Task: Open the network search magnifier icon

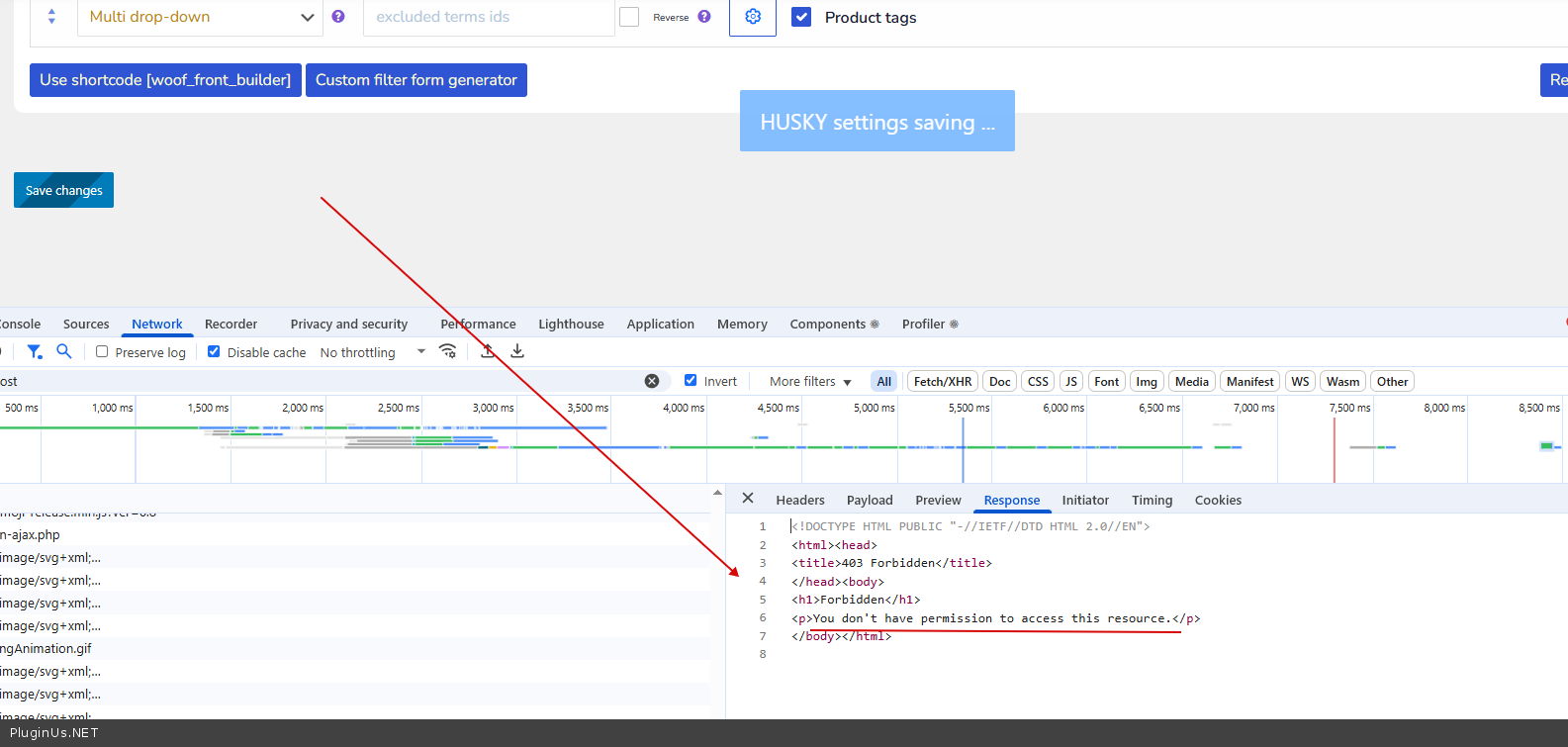Action: (64, 351)
